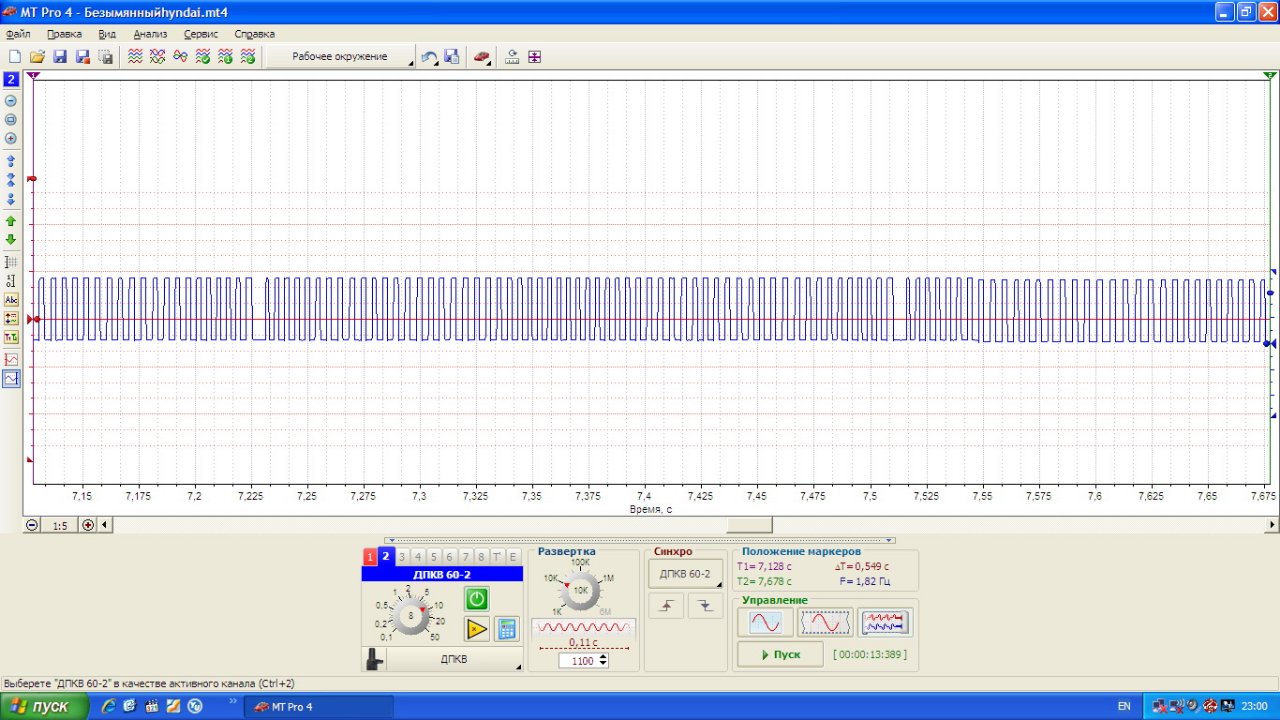The image size is (1280, 720).
Task: Click the green channel power button
Action: click(477, 599)
